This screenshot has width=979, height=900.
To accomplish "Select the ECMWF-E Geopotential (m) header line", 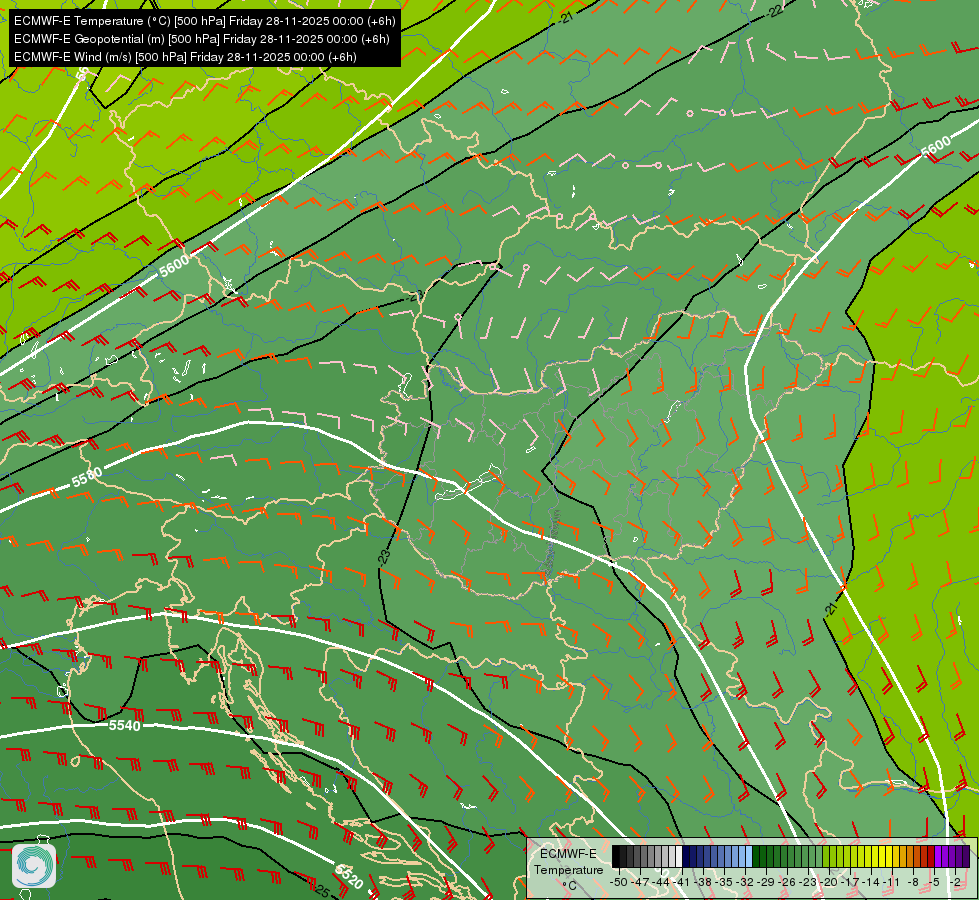I will (x=201, y=39).
